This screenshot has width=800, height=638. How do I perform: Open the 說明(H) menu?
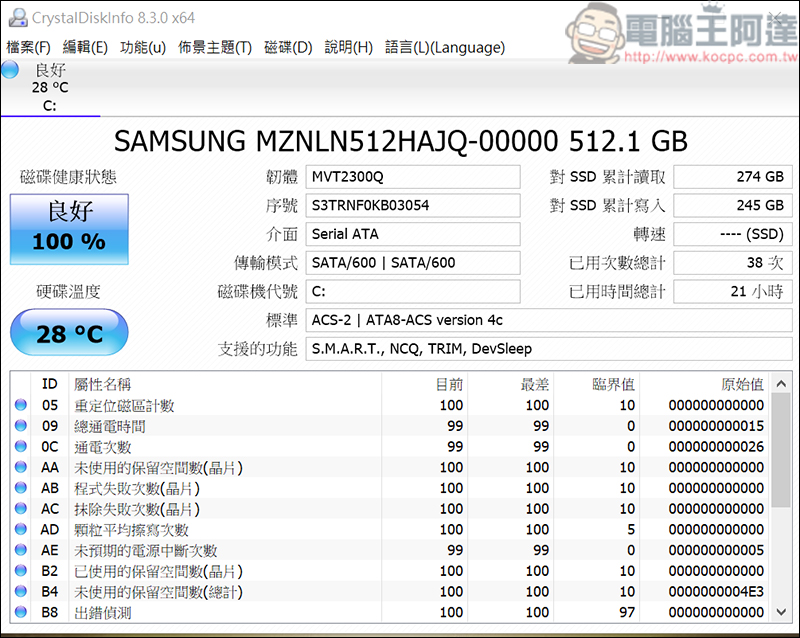[349, 47]
